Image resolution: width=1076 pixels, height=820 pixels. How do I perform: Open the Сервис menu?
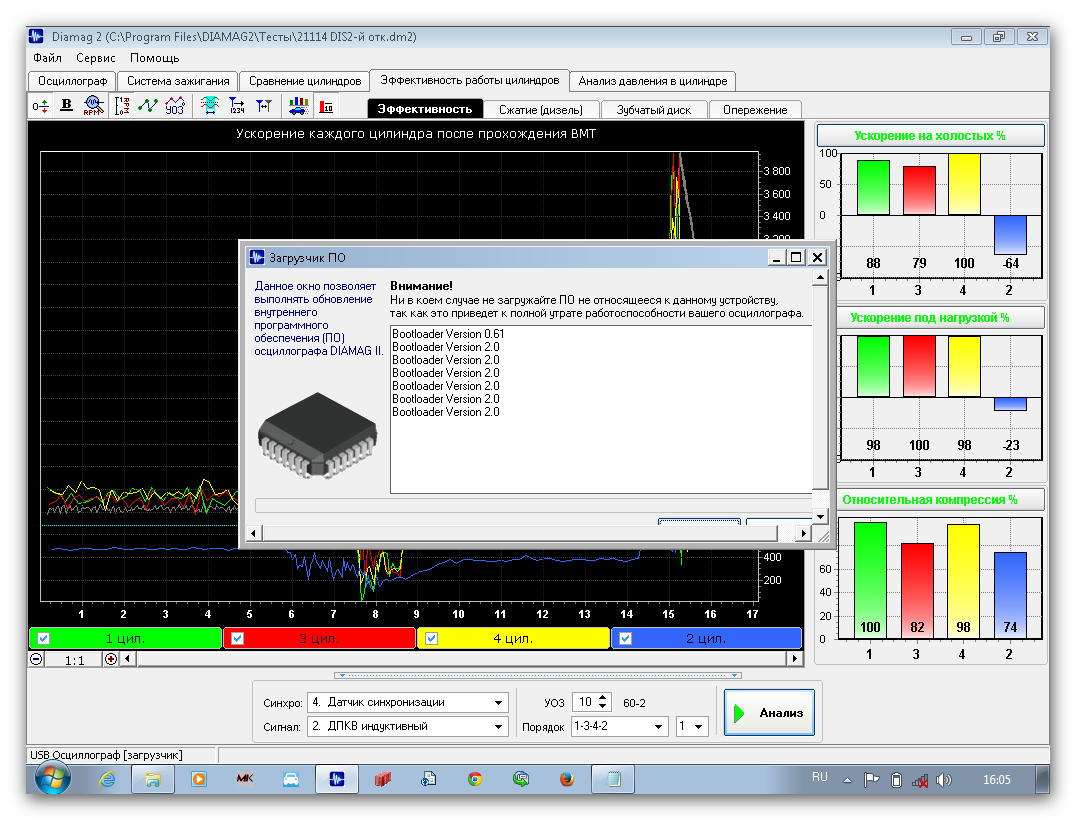(x=95, y=58)
